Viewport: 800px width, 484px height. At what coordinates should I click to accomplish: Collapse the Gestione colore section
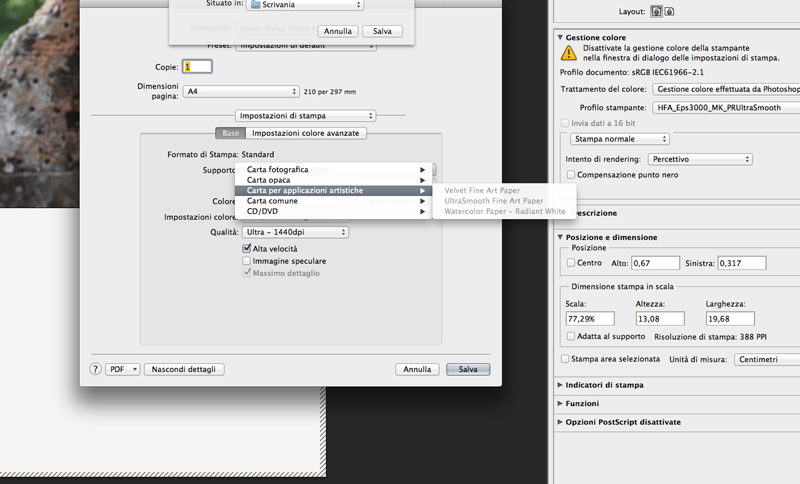coord(559,37)
